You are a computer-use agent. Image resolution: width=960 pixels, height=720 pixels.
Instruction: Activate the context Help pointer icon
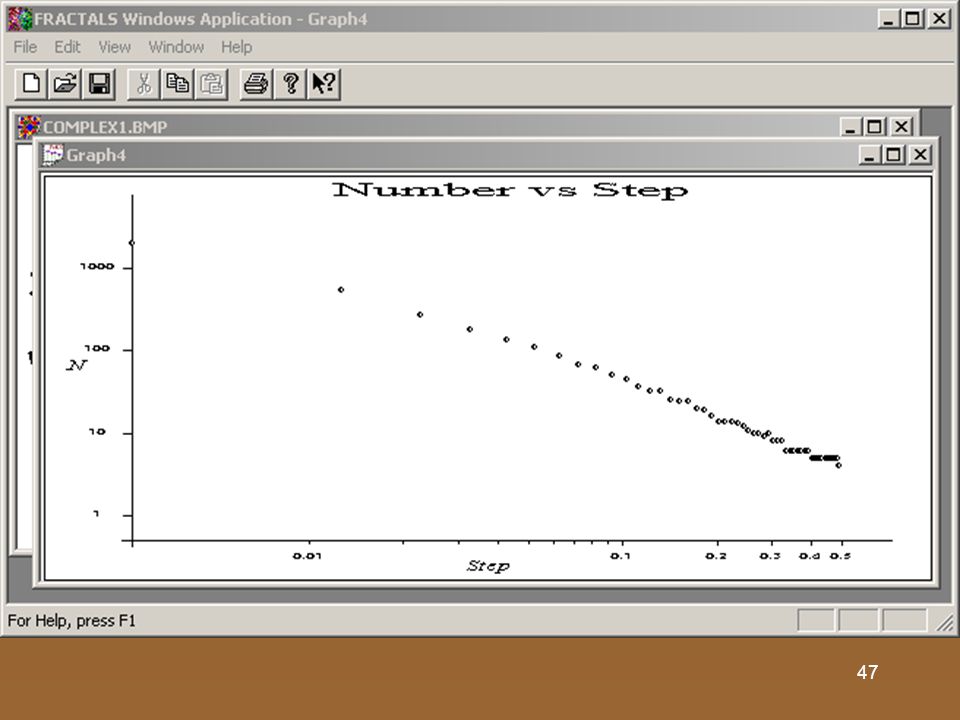point(324,84)
